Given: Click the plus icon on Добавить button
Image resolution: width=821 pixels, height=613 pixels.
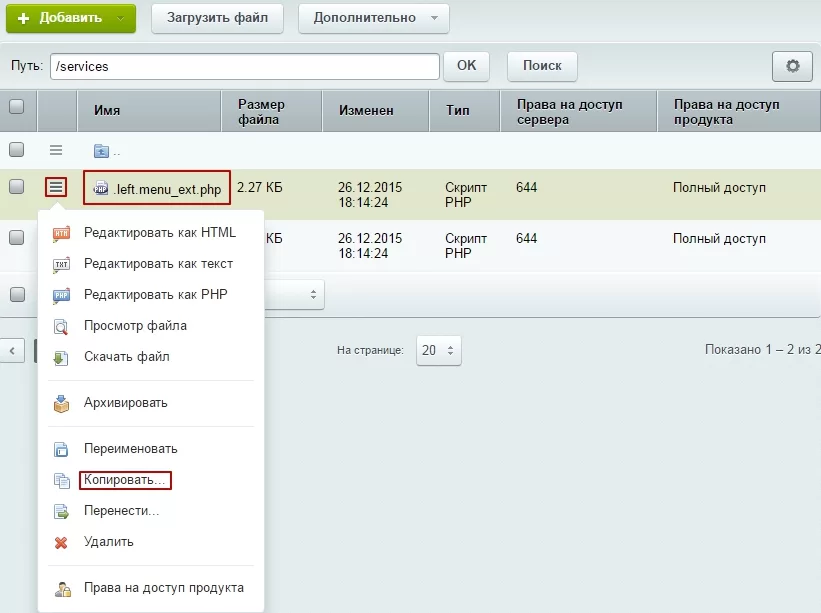Looking at the screenshot, I should coord(23,18).
